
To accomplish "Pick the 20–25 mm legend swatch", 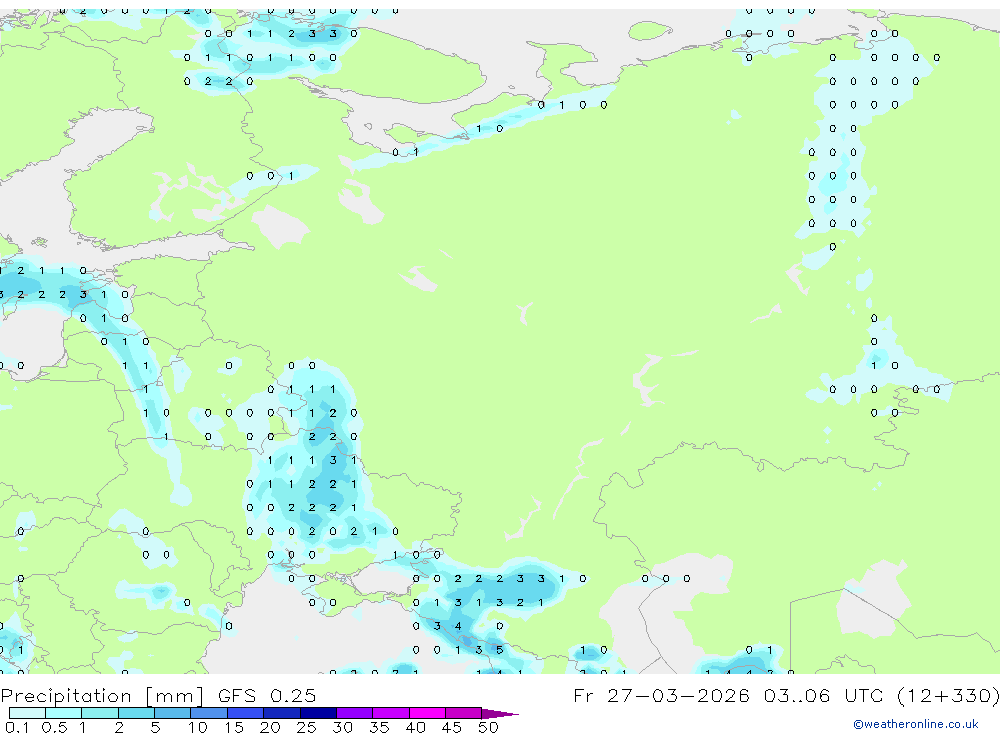I will [x=282, y=713].
